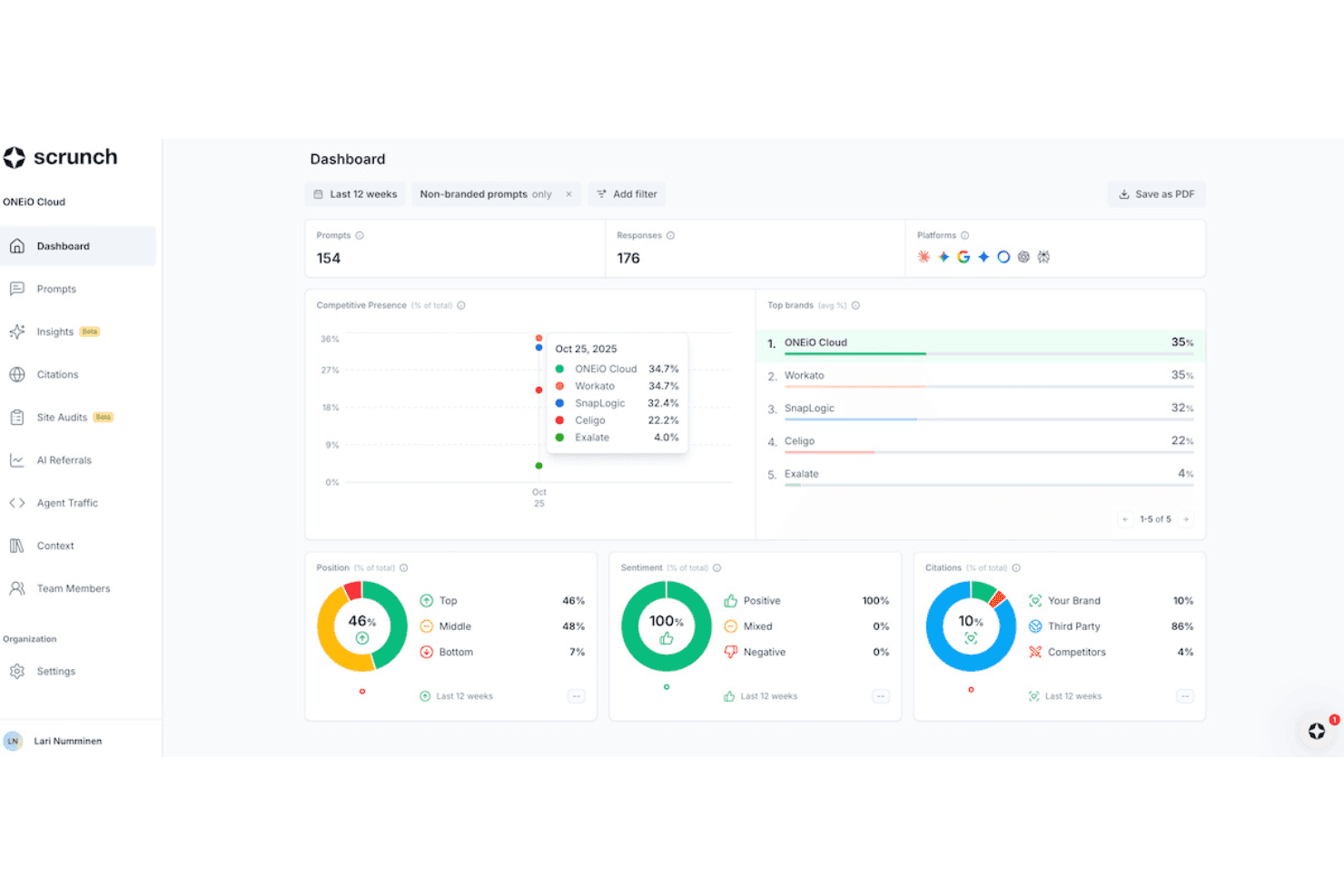
Task: Go to next page of Top brands
Action: point(1186,519)
